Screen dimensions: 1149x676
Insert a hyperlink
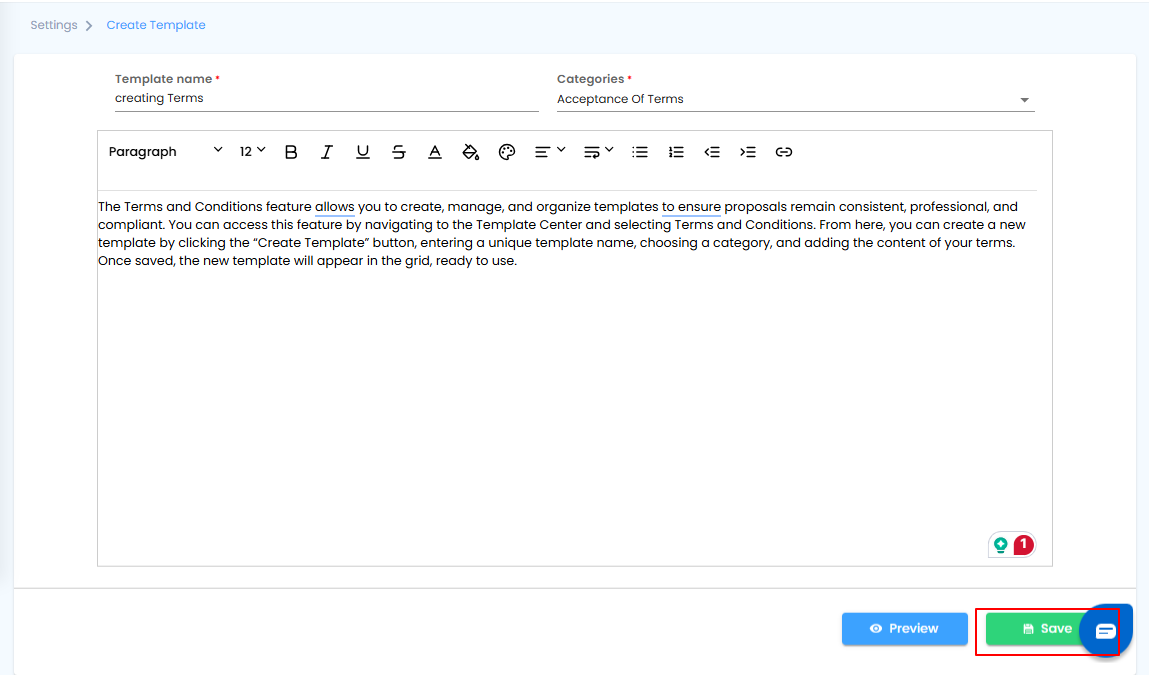tap(783, 152)
